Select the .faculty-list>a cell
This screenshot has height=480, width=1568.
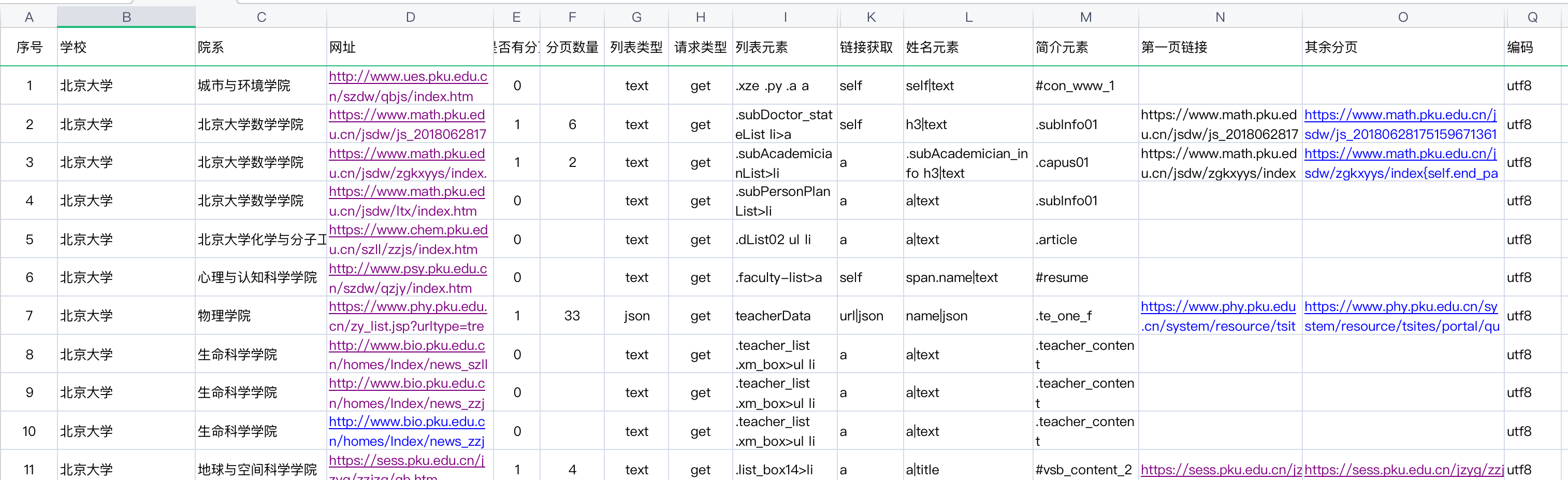coord(785,278)
